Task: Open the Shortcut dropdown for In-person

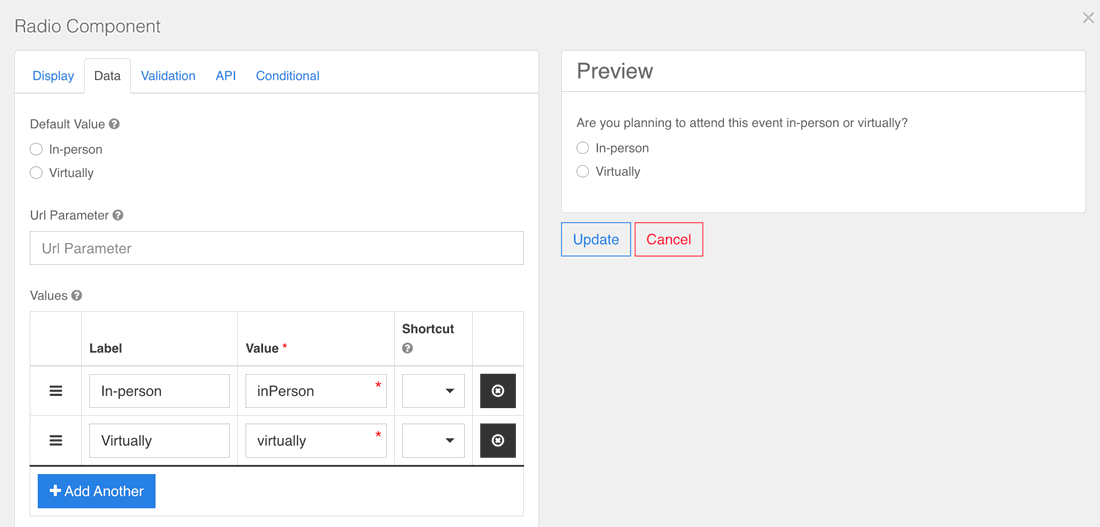Action: (x=433, y=391)
